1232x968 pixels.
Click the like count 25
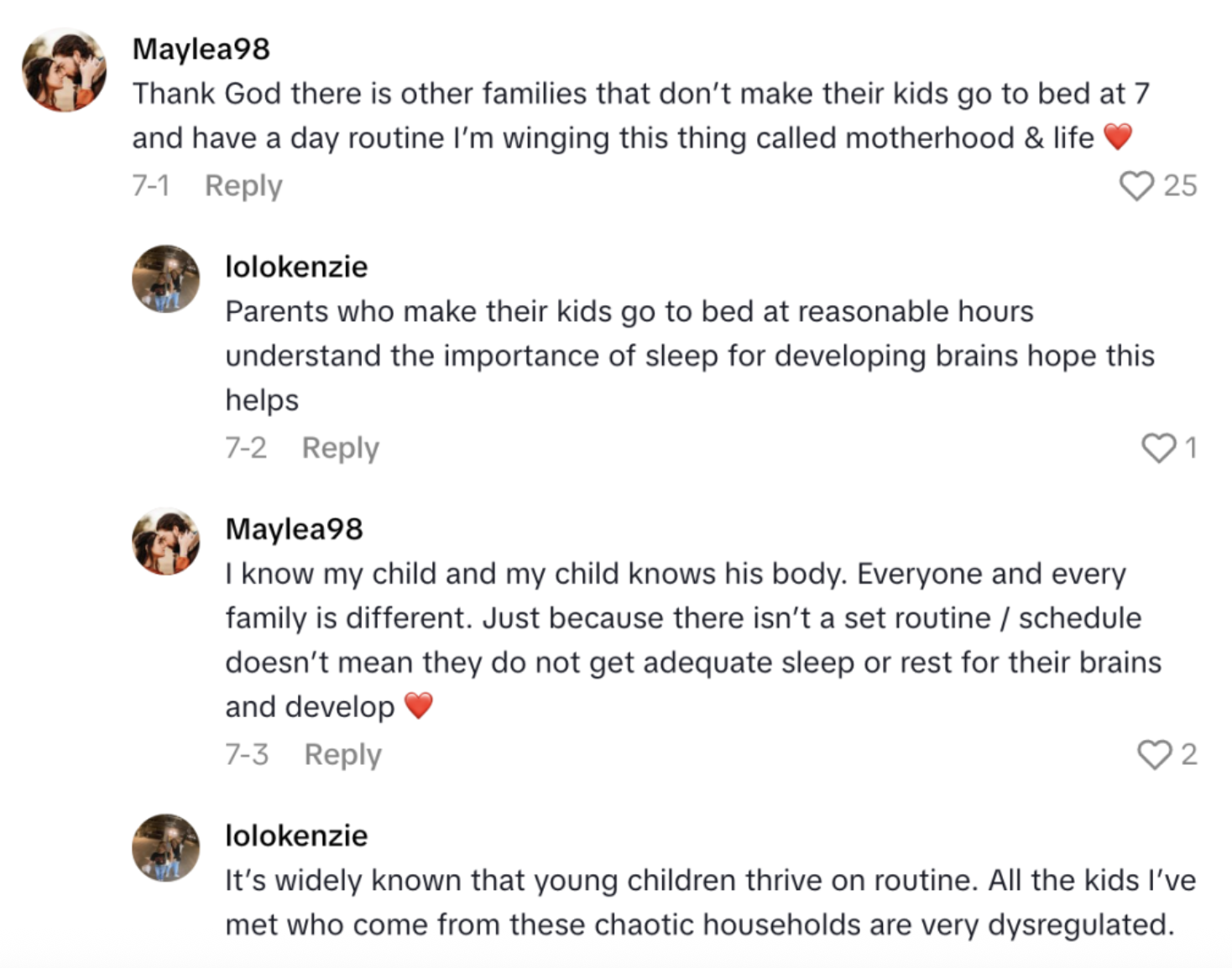(x=1180, y=186)
